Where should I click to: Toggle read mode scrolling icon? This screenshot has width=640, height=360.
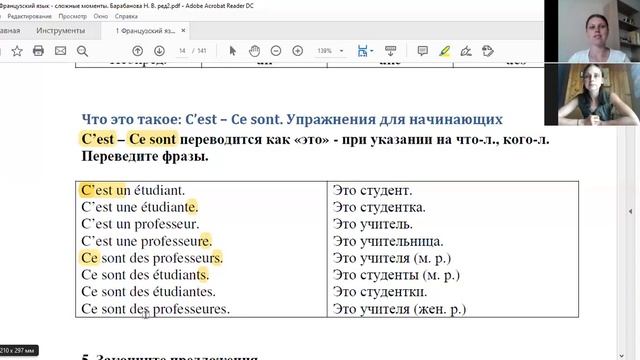click(x=391, y=51)
